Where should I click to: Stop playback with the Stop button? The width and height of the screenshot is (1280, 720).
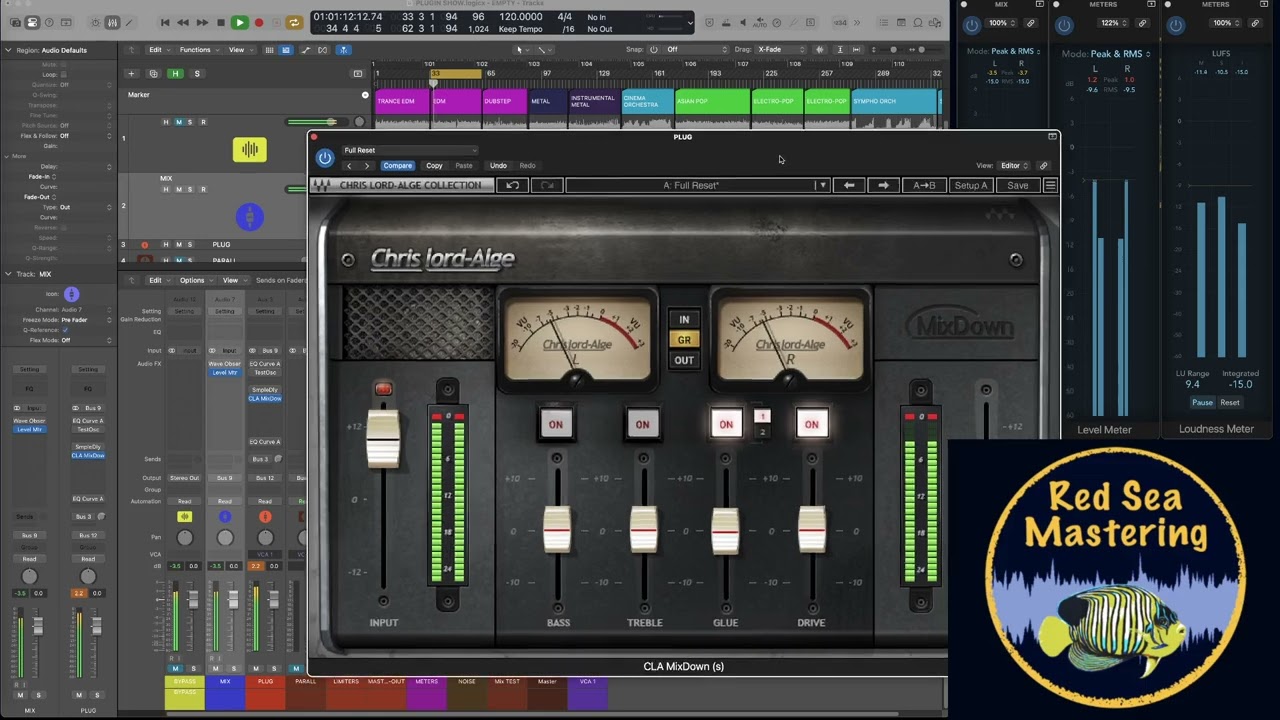pos(220,22)
